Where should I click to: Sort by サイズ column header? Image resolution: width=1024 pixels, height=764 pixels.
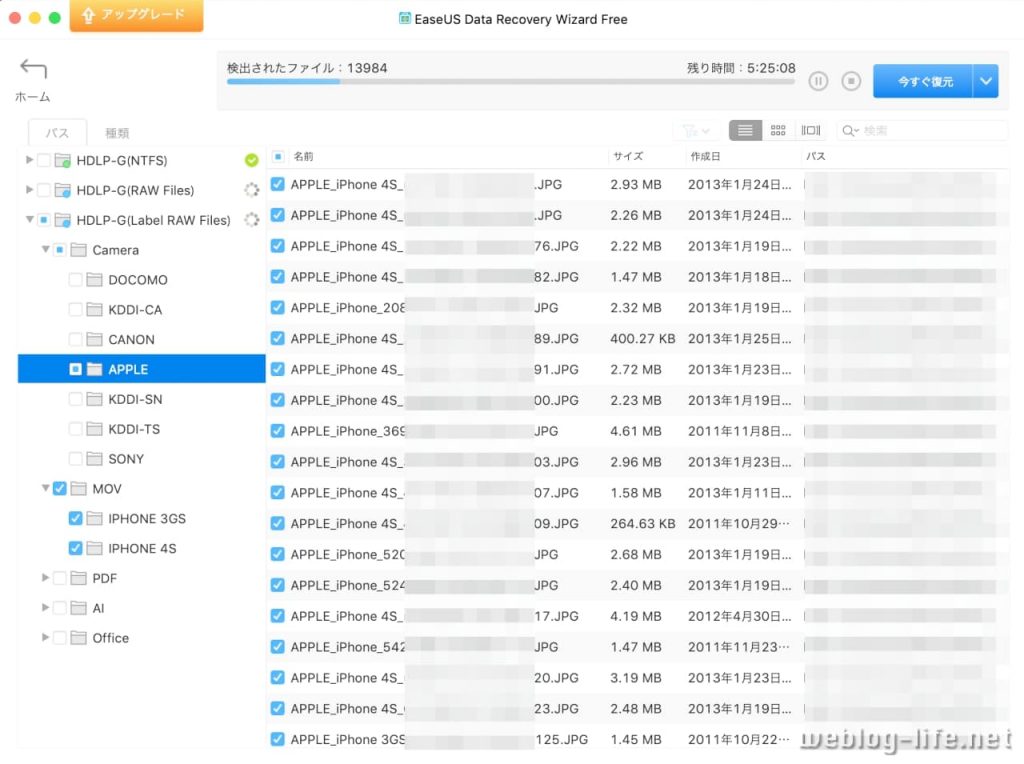[x=628, y=157]
